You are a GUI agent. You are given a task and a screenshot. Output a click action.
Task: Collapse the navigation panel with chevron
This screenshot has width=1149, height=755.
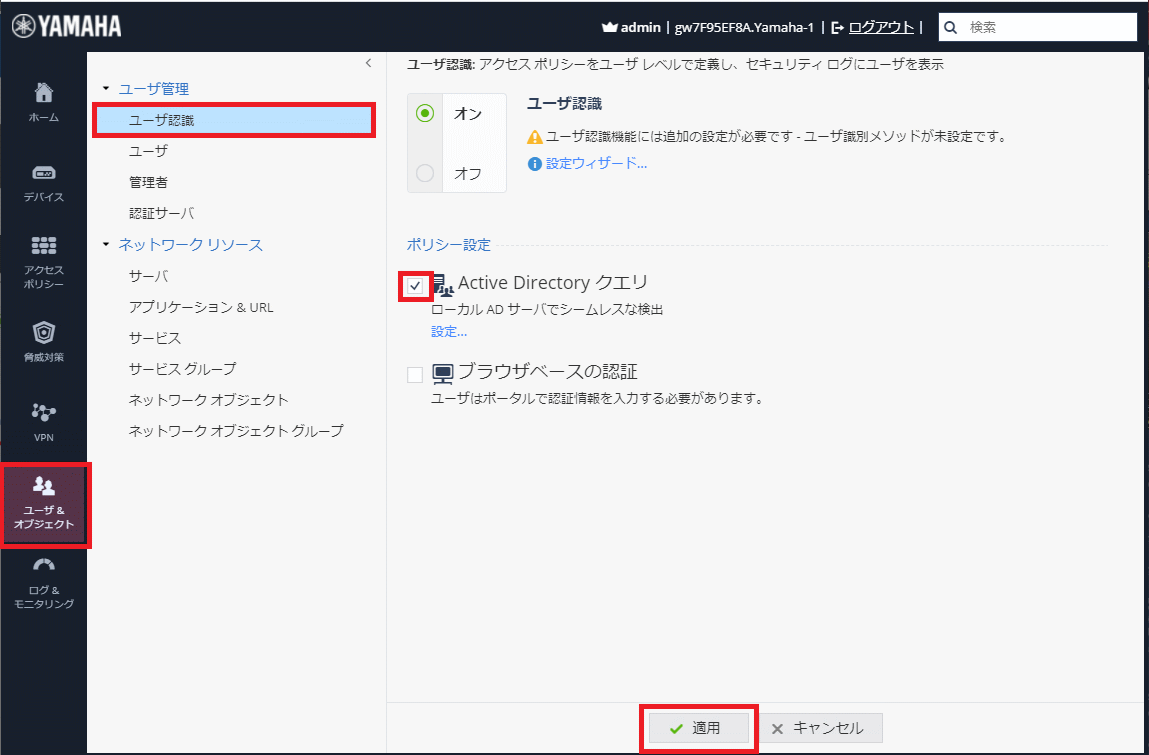coord(368,63)
